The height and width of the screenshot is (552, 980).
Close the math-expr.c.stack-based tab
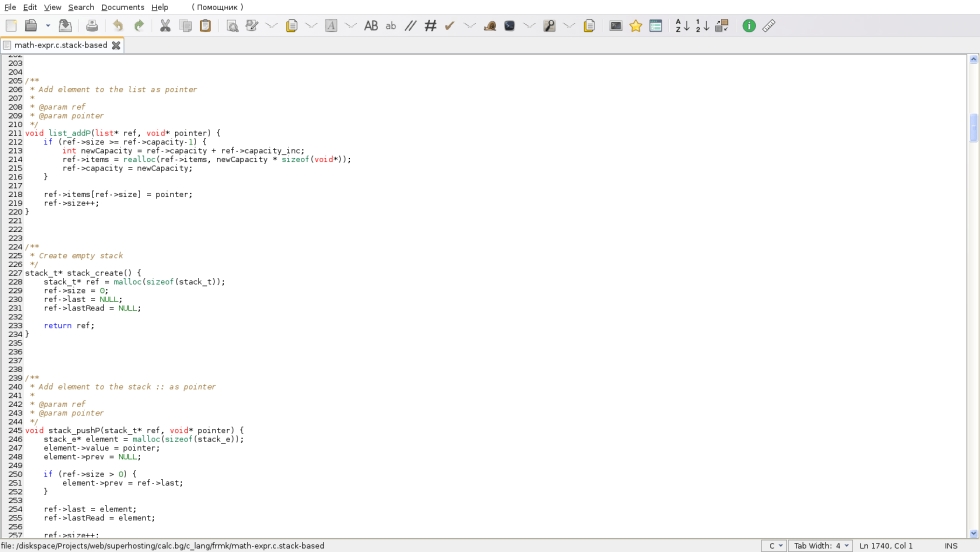tap(116, 45)
